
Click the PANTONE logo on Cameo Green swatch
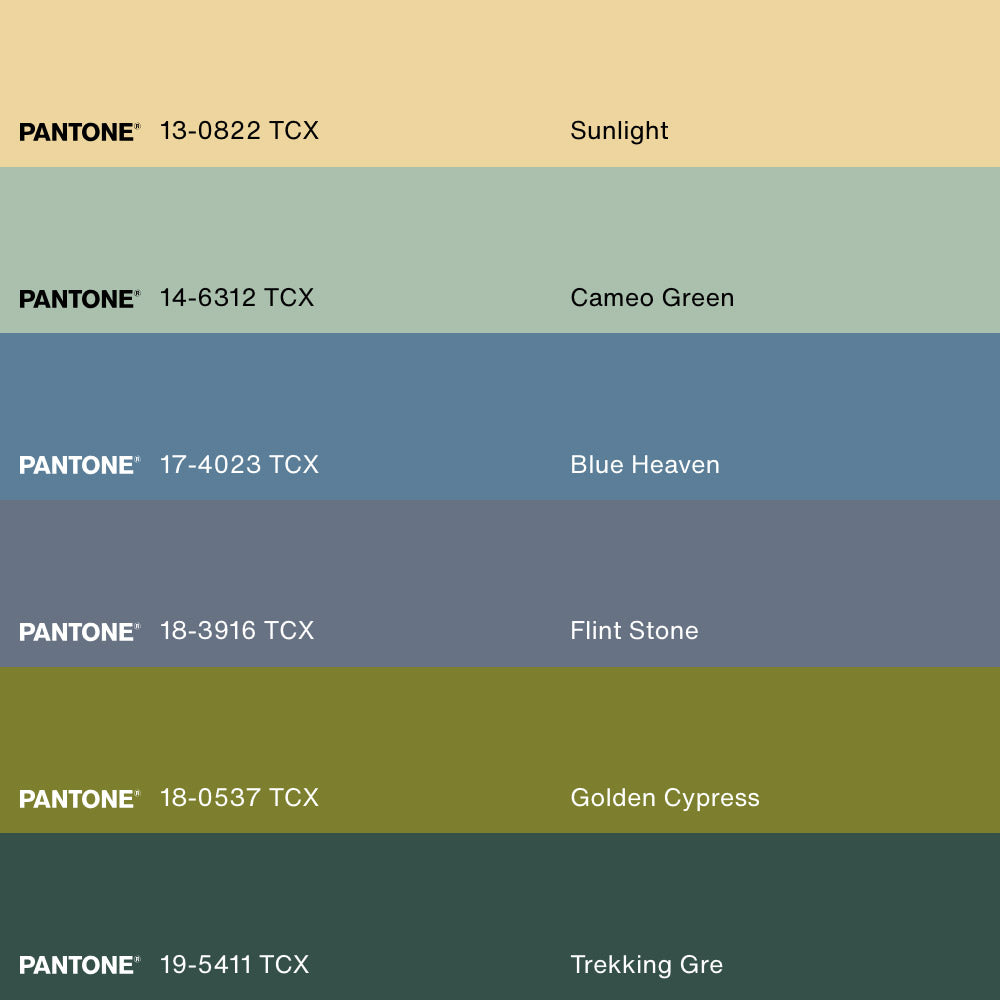click(x=79, y=299)
